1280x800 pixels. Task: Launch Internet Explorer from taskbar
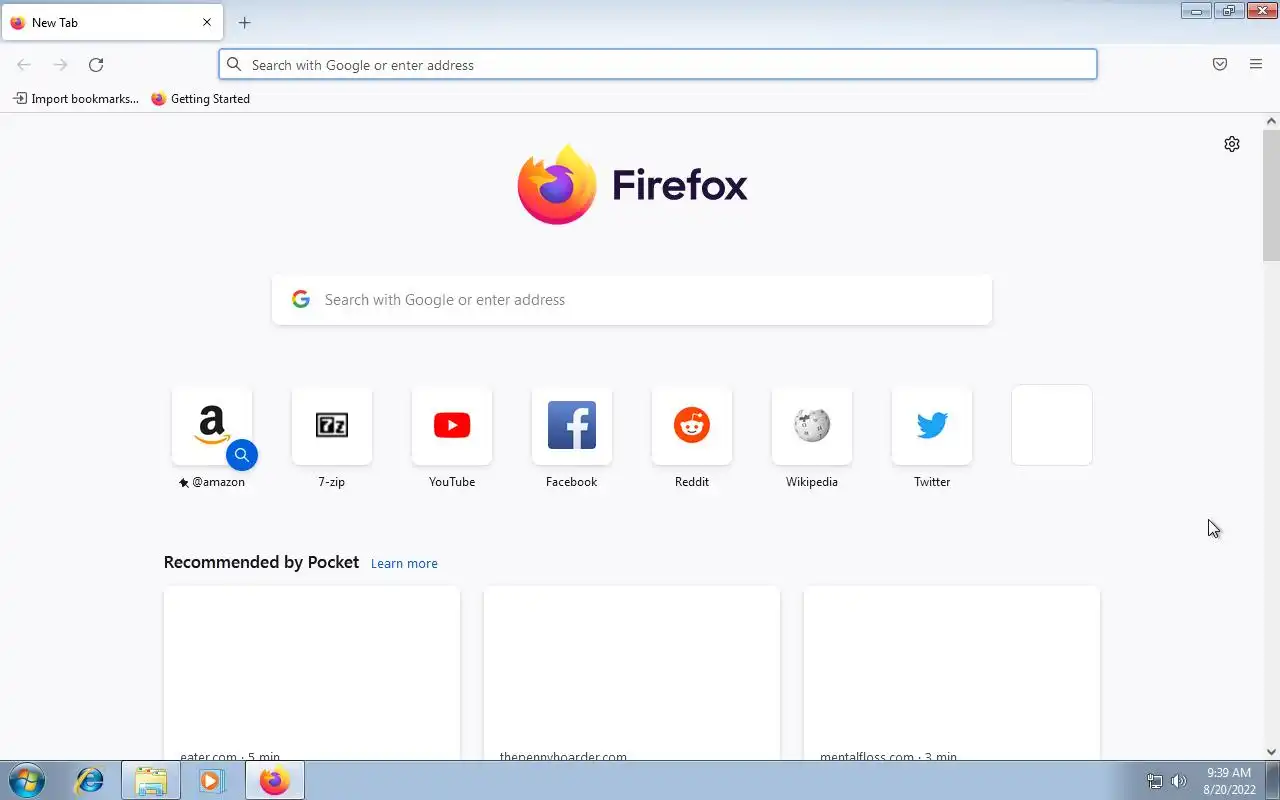tap(90, 780)
